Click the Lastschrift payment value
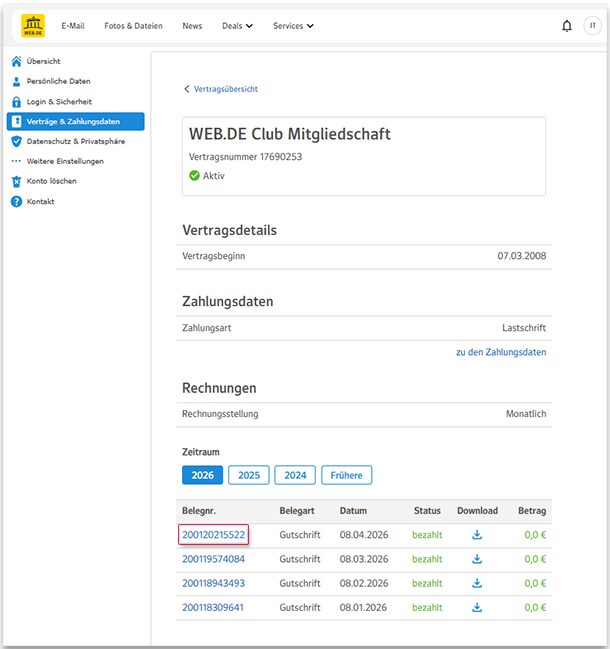610x649 pixels. 524,328
